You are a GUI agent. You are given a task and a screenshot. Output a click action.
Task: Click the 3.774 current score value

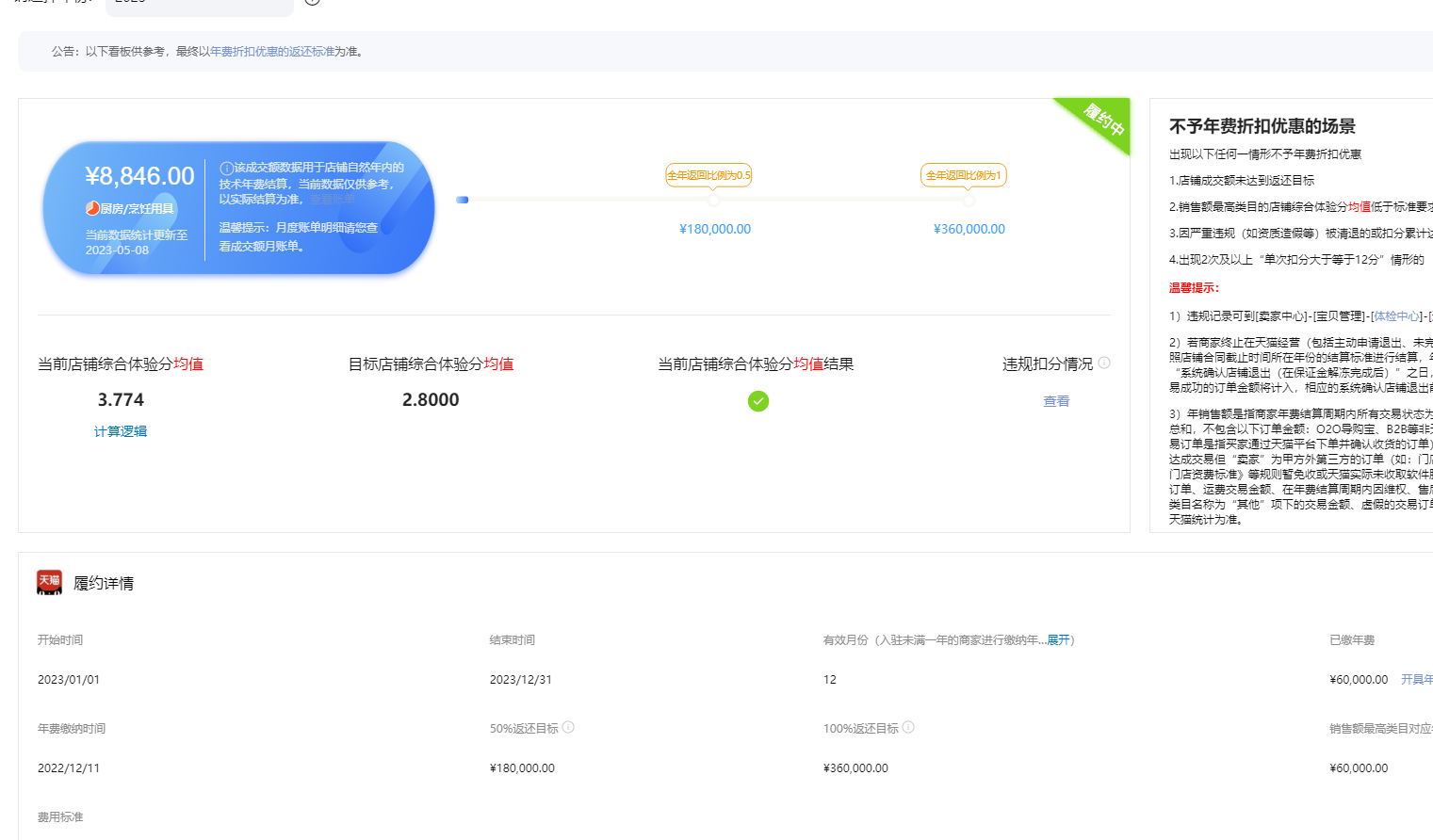point(121,400)
